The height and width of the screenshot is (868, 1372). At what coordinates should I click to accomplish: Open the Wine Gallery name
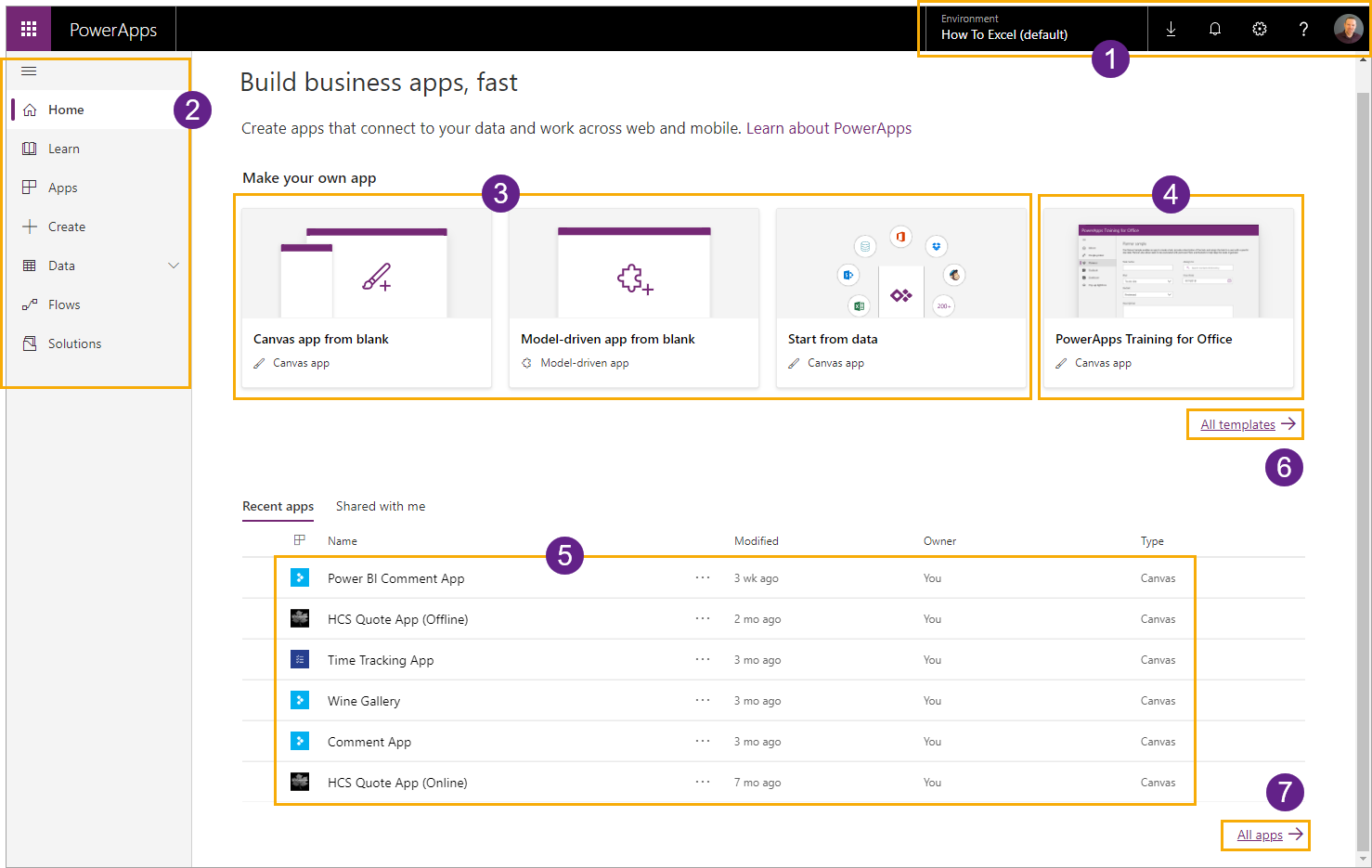364,701
